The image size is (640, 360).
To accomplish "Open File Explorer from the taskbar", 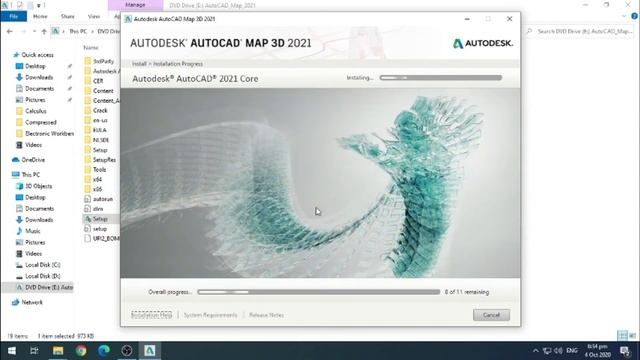I will [x=58, y=351].
